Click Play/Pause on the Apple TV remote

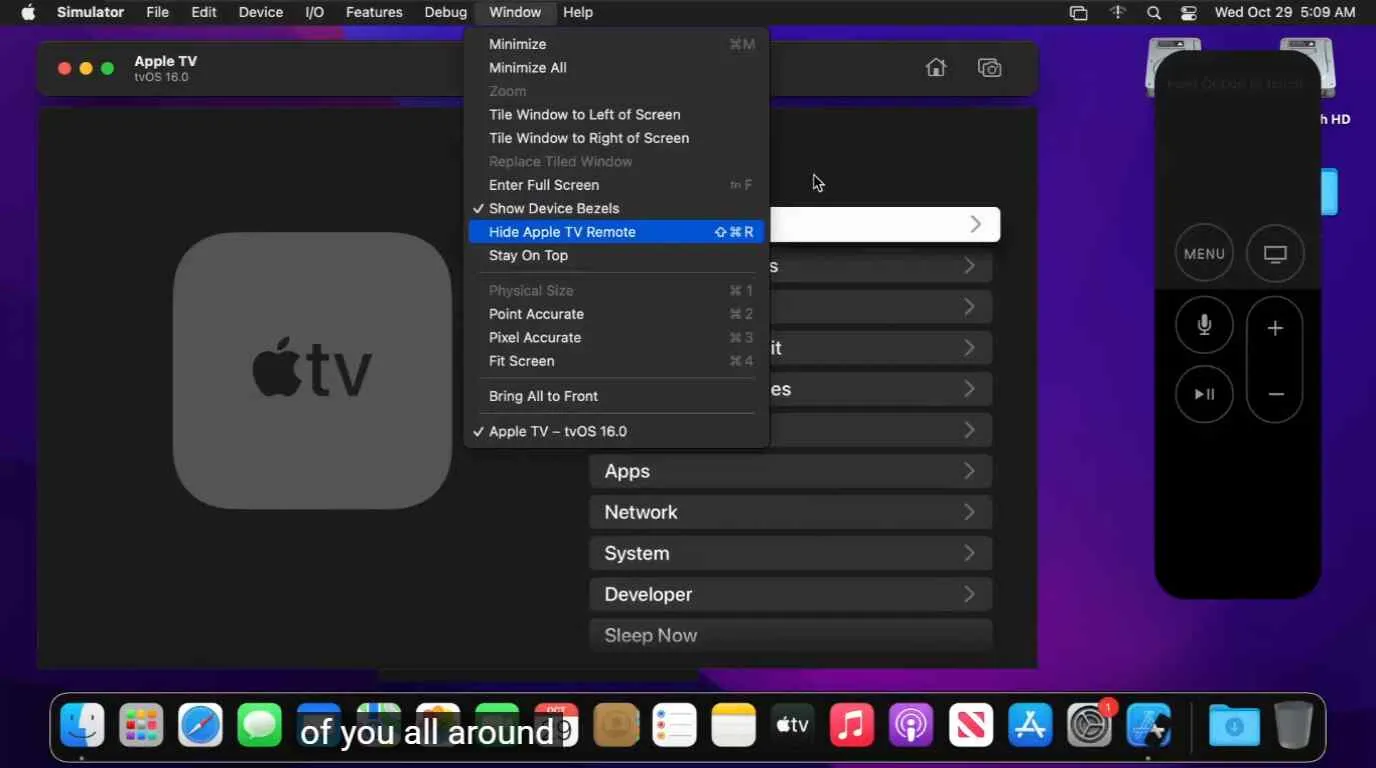pos(1204,394)
